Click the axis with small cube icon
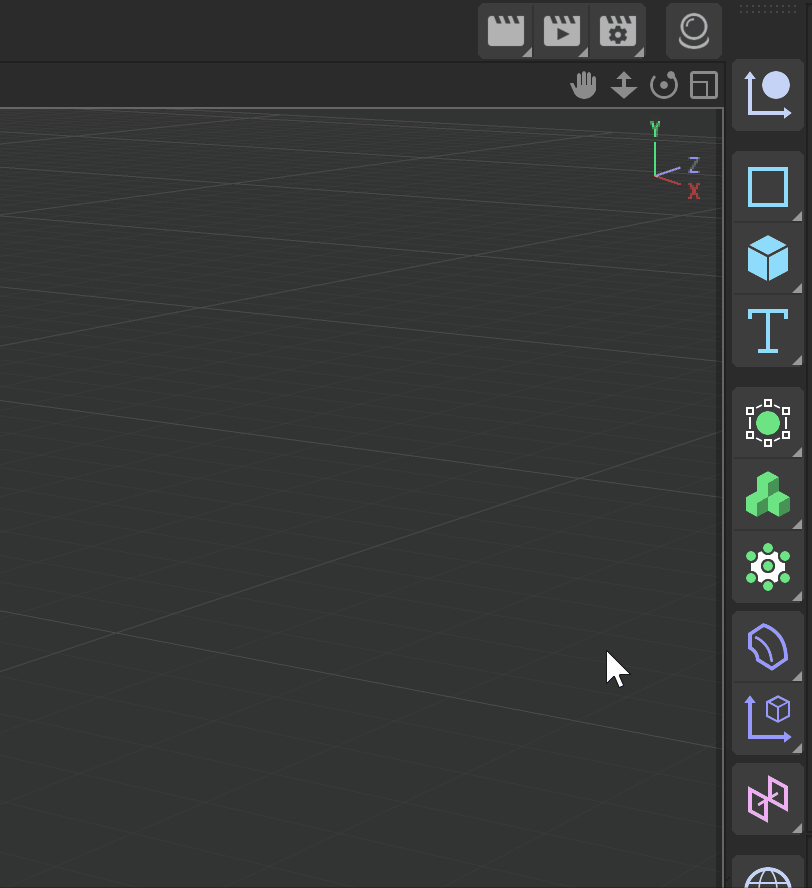Image resolution: width=812 pixels, height=888 pixels. [768, 718]
